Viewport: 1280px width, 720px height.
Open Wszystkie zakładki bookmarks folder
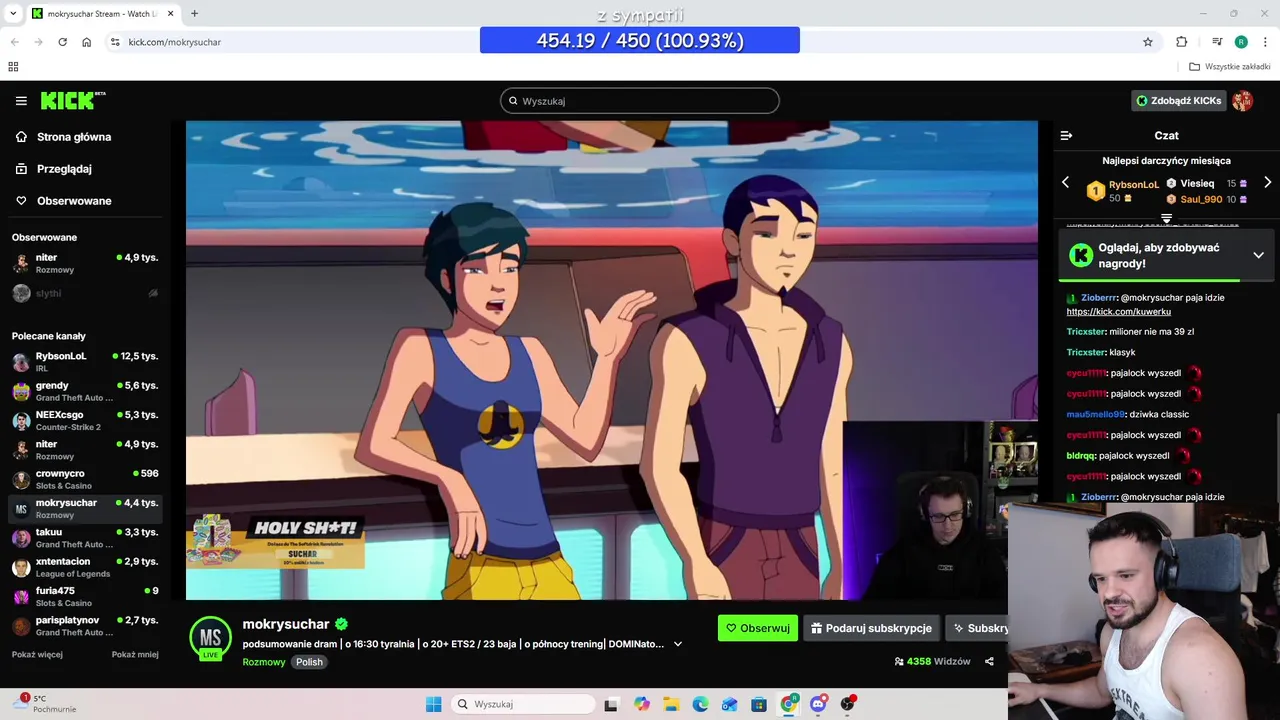click(x=1230, y=67)
